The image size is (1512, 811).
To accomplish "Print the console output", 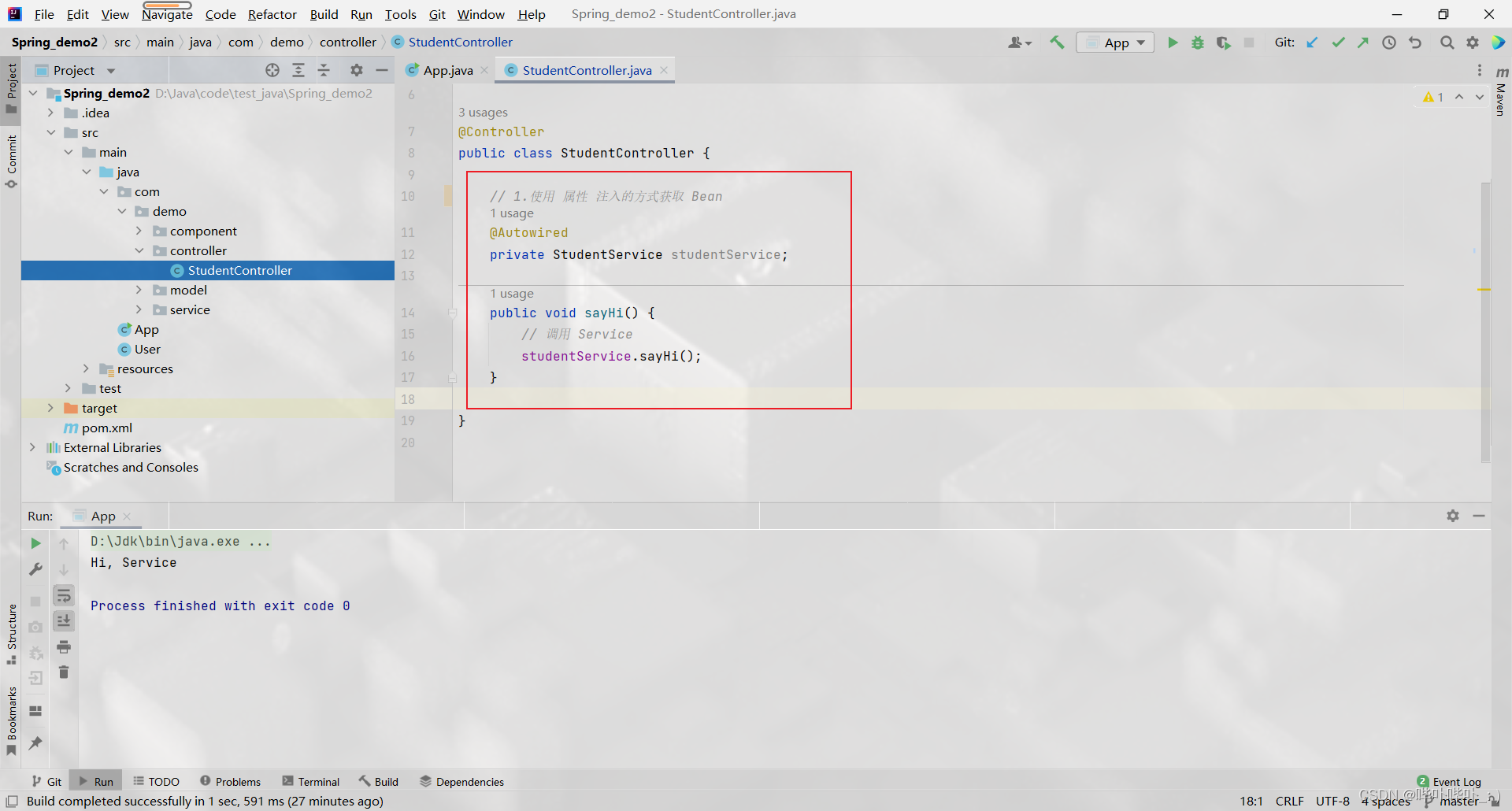I will point(64,647).
